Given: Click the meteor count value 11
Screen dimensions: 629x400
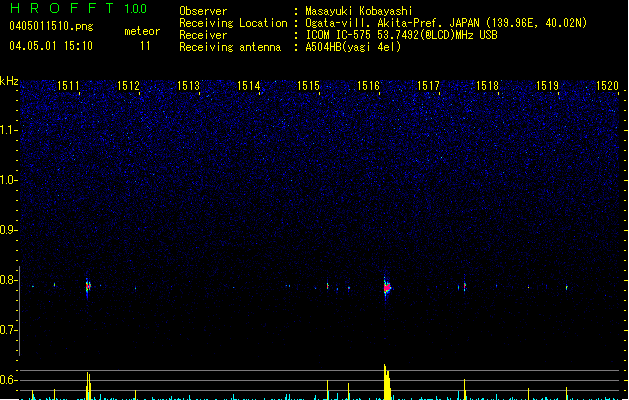Looking at the screenshot, I should coord(145,46).
